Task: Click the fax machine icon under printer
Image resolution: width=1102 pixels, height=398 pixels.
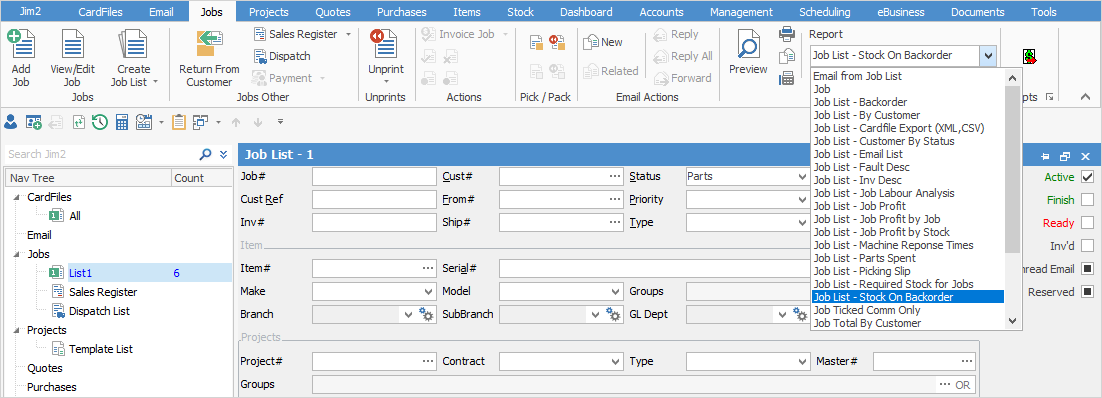Action: [786, 79]
